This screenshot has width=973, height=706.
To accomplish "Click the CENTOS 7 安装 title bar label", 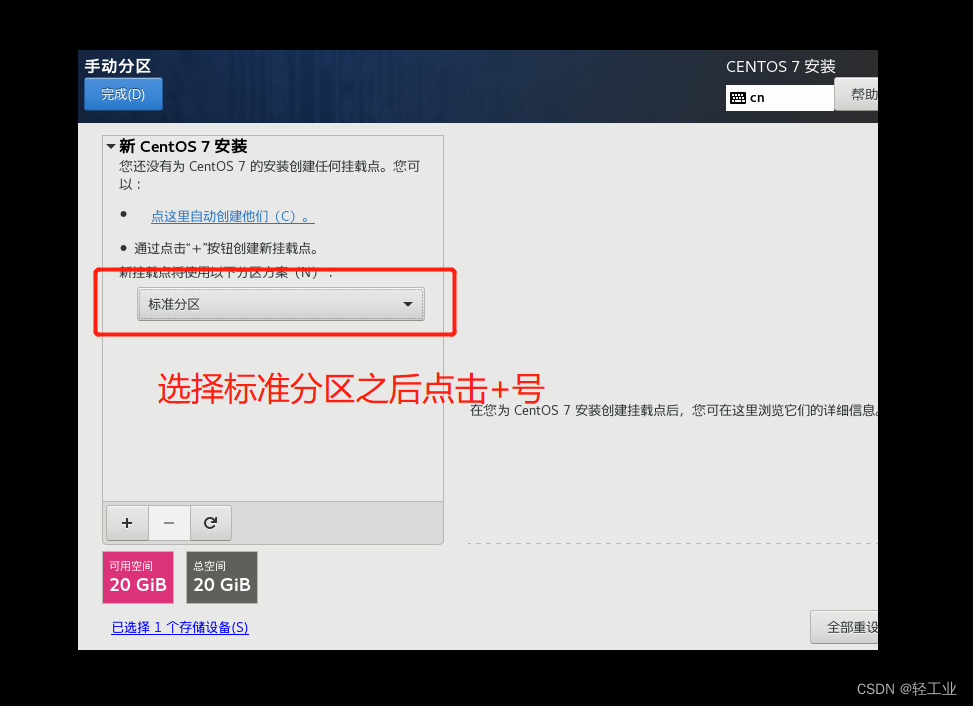I will coord(780,66).
